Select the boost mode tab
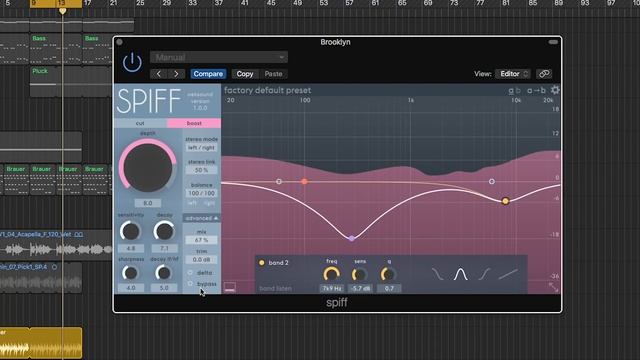The image size is (640, 360). [194, 123]
